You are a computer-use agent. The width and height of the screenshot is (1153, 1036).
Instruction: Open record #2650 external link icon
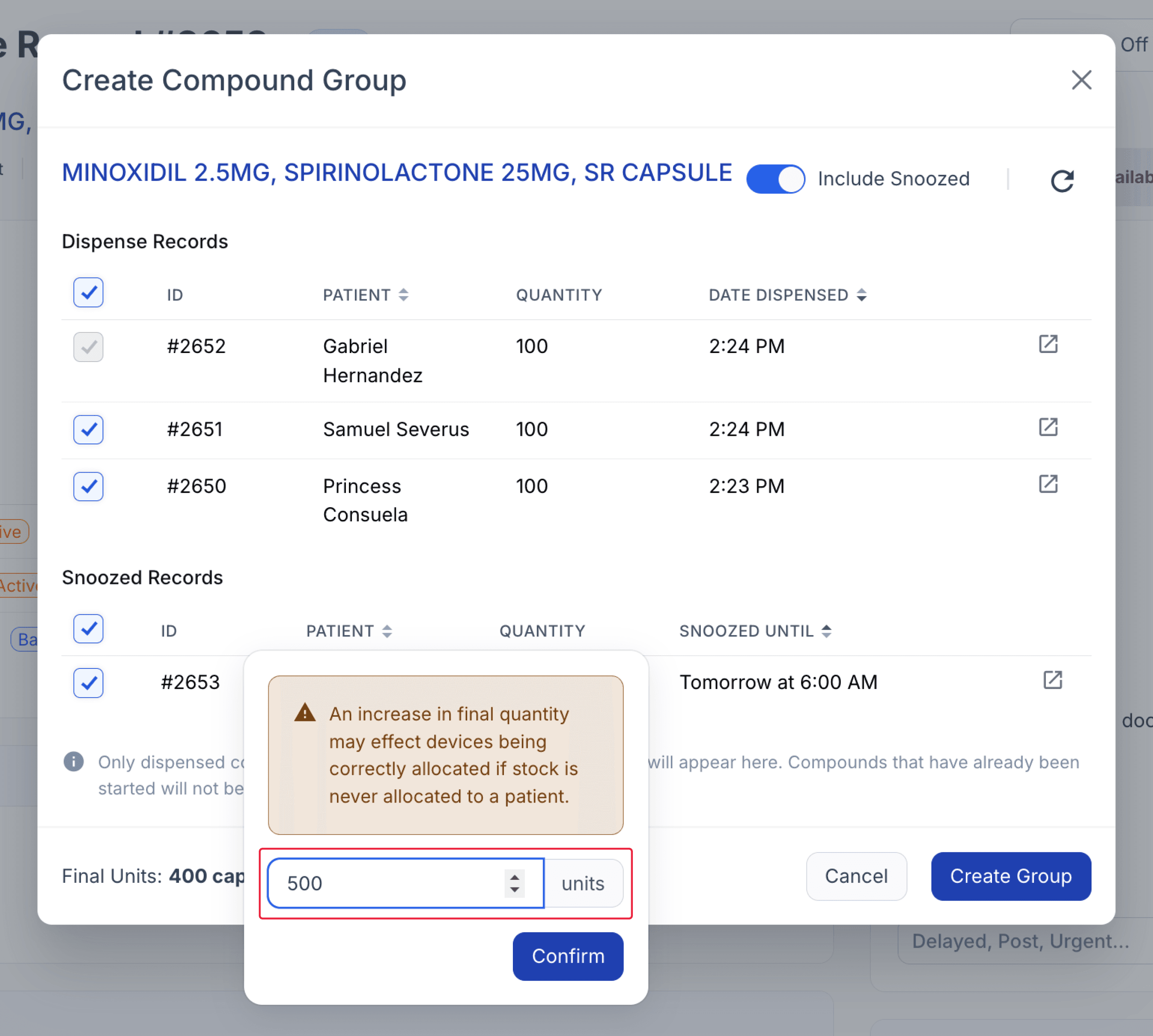[x=1048, y=484]
